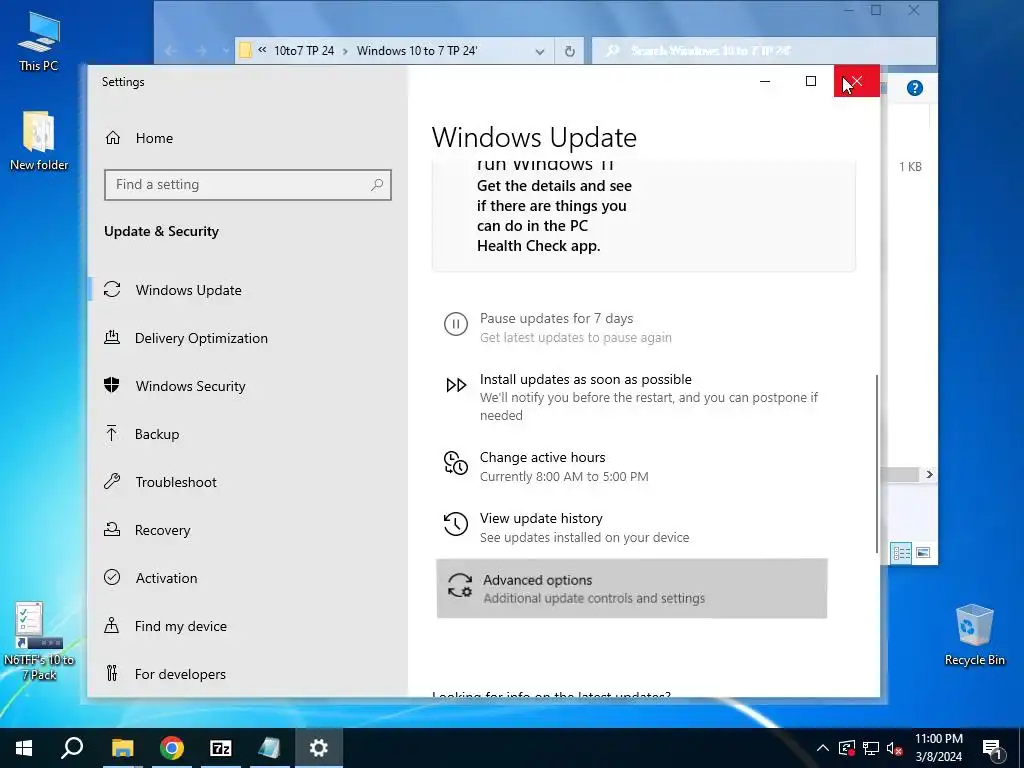Click the taskbar search magnifier
Viewport: 1024px width, 768px height.
click(72, 748)
